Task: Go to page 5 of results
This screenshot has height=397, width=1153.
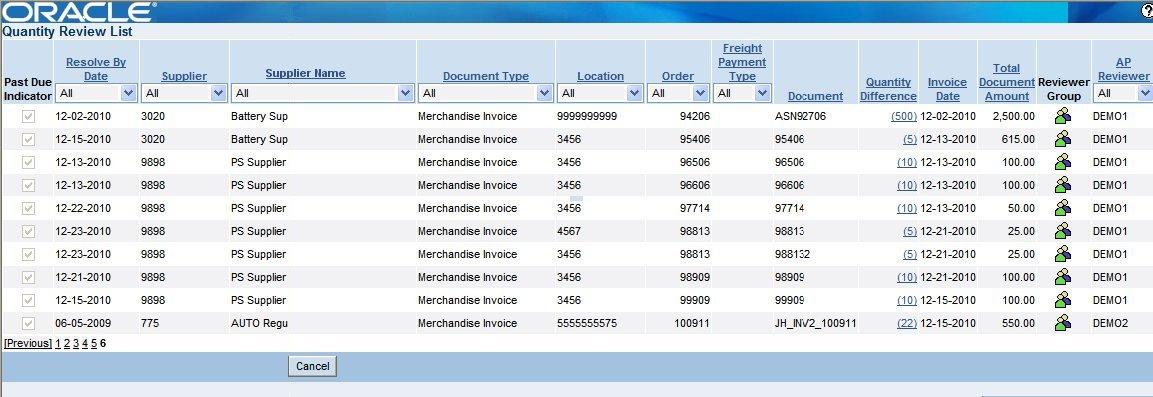Action: coord(94,343)
